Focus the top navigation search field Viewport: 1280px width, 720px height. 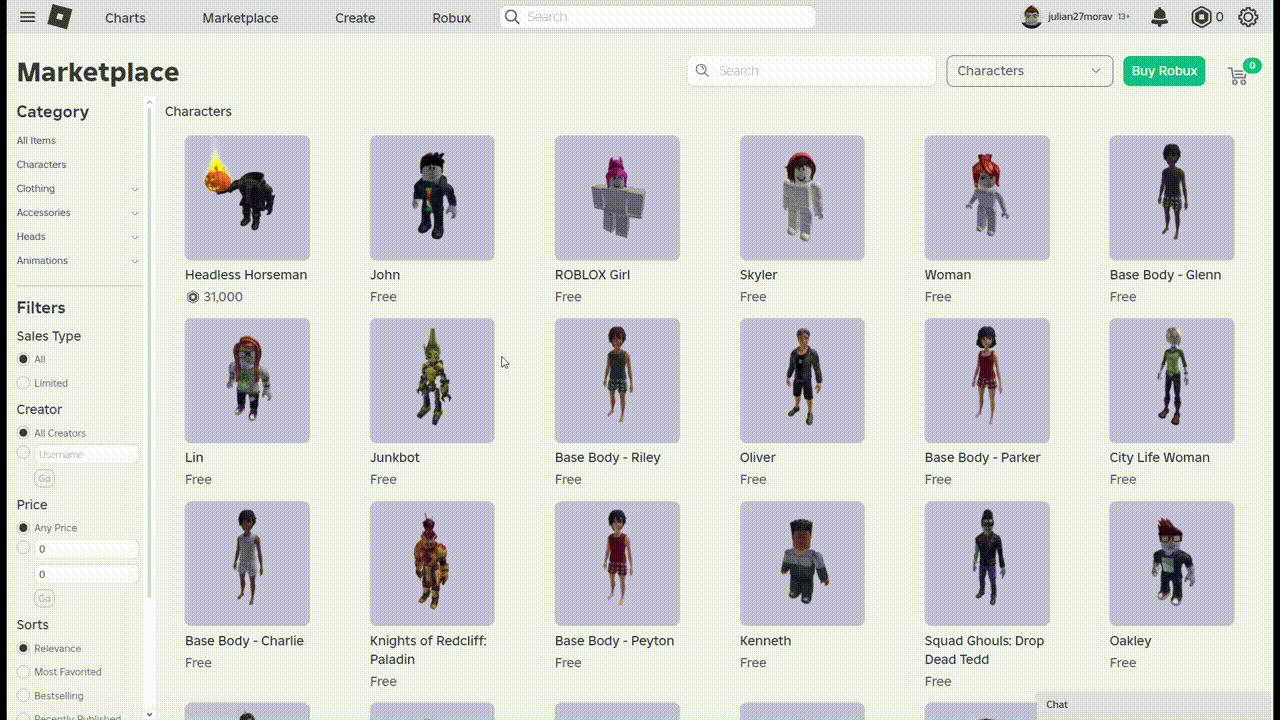pos(658,17)
